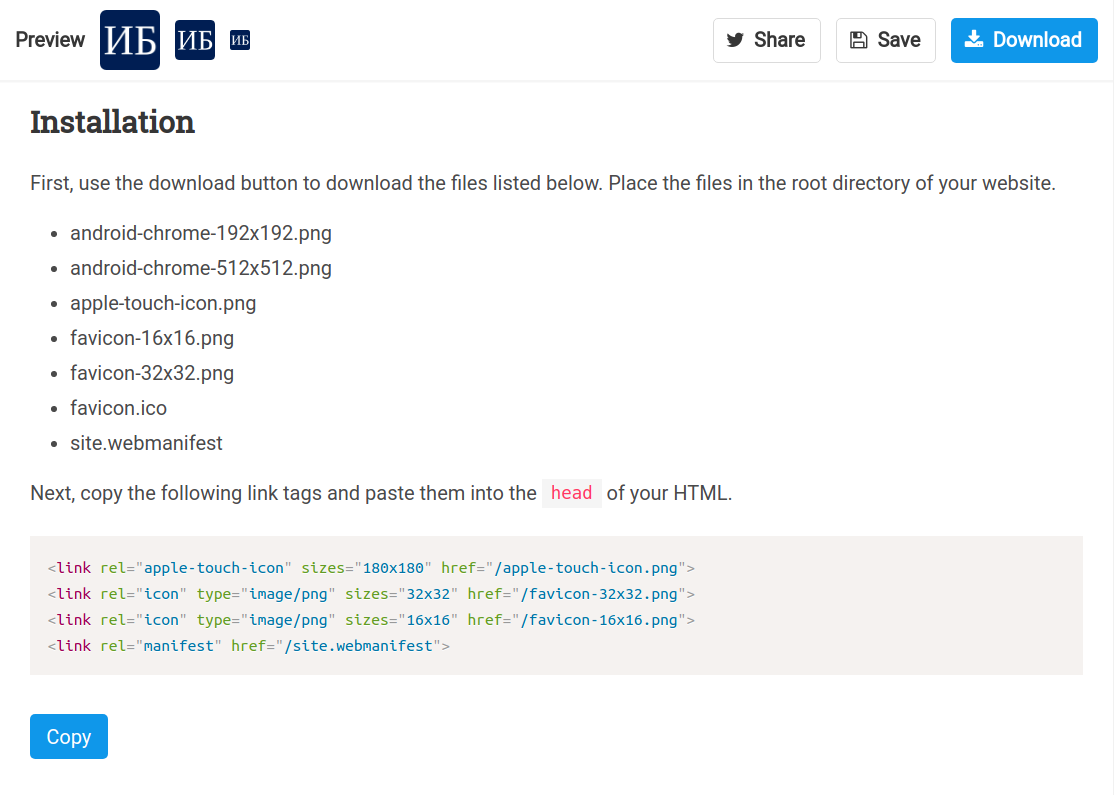1114x795 pixels.
Task: Share the favicon via Share button
Action: pos(767,40)
